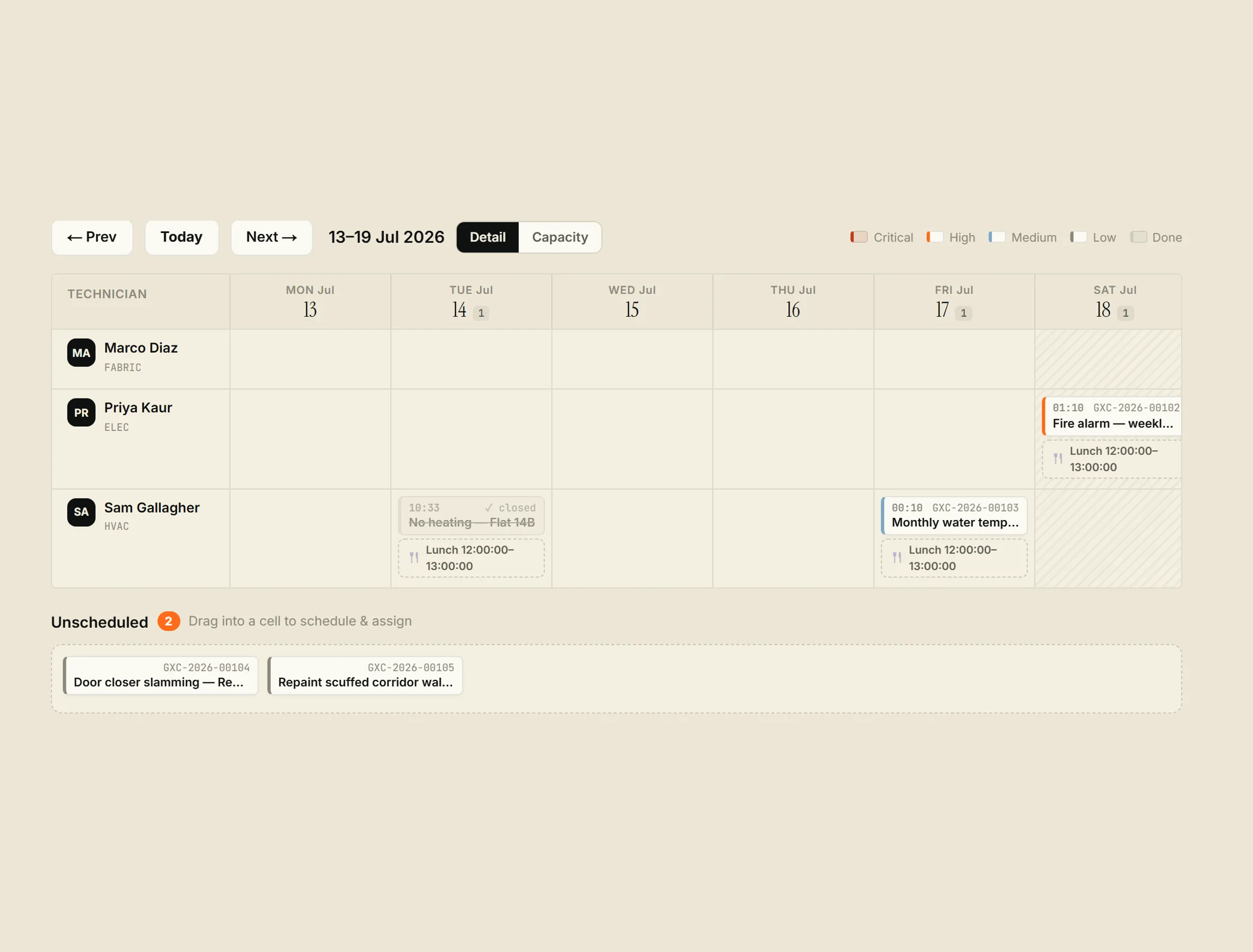This screenshot has height=952, width=1253.
Task: Click the lunch fork icon in Priya's Saturday cell
Action: point(1058,458)
